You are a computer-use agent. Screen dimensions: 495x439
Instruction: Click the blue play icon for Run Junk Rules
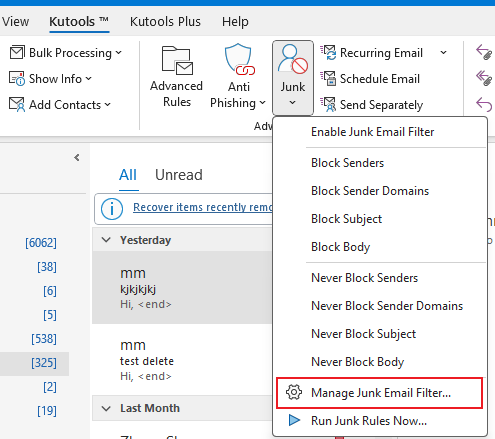(294, 420)
